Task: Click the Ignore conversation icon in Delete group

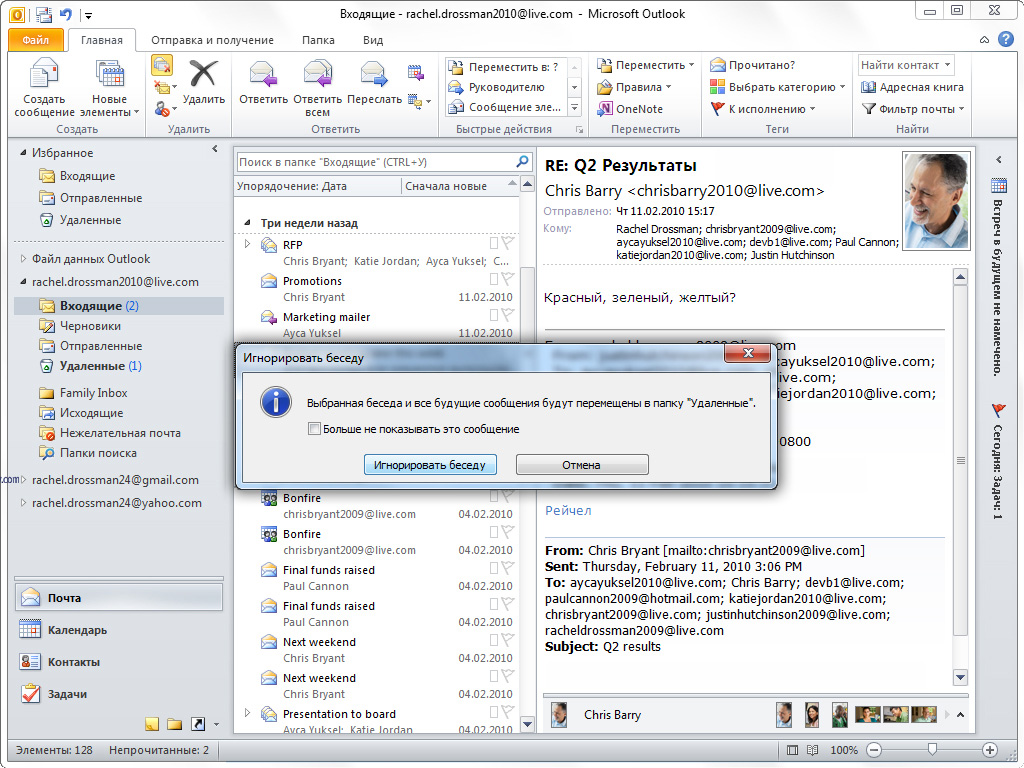Action: tap(161, 65)
